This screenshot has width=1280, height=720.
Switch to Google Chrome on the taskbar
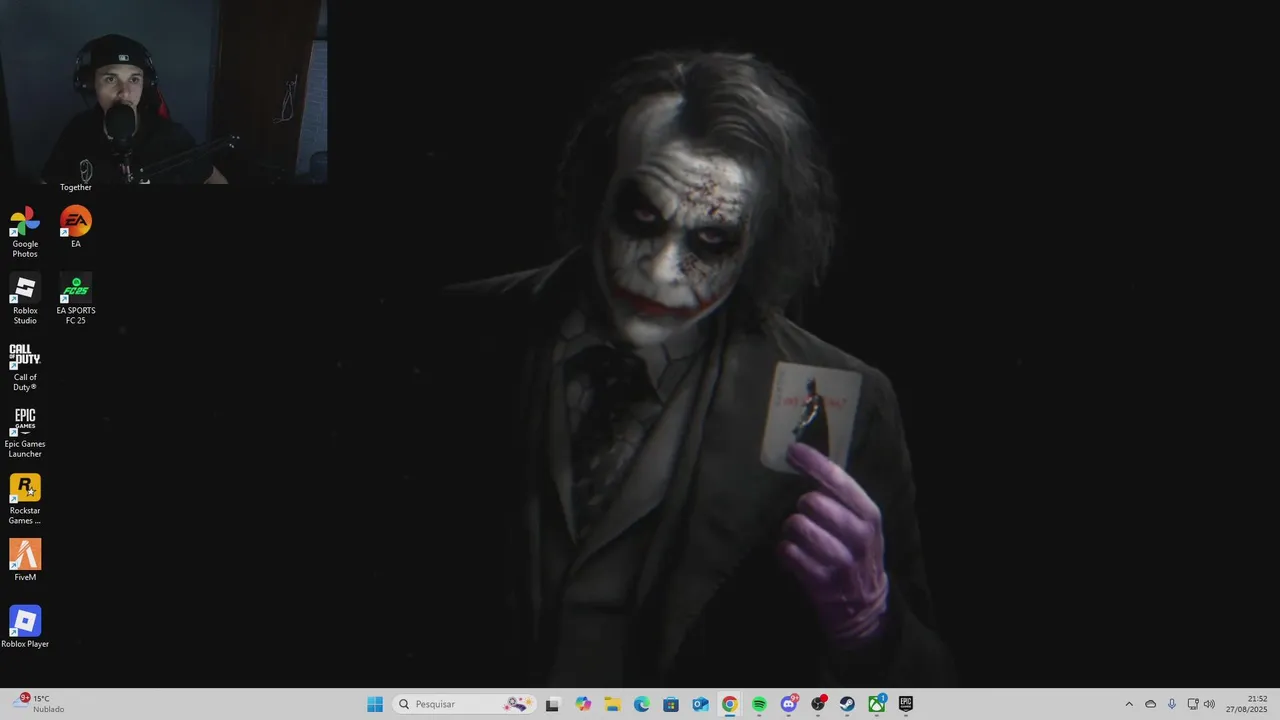click(730, 704)
